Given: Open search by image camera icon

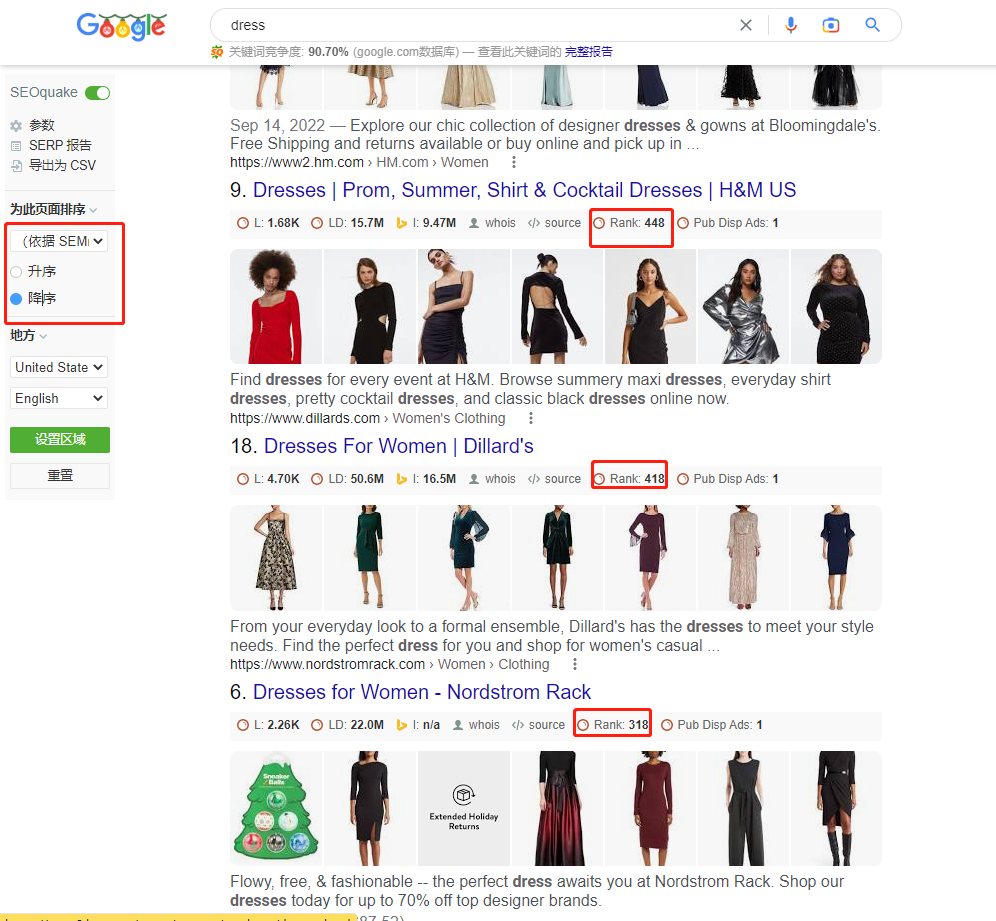Looking at the screenshot, I should point(831,25).
